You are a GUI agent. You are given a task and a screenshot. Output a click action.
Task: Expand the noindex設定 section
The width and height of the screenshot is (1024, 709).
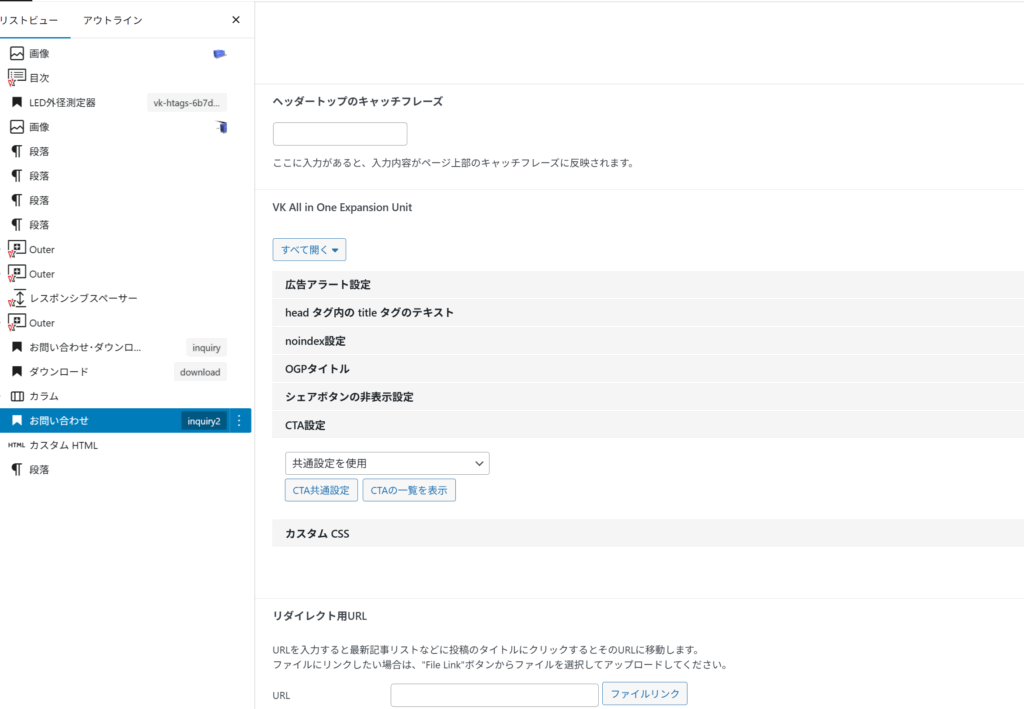coord(648,341)
